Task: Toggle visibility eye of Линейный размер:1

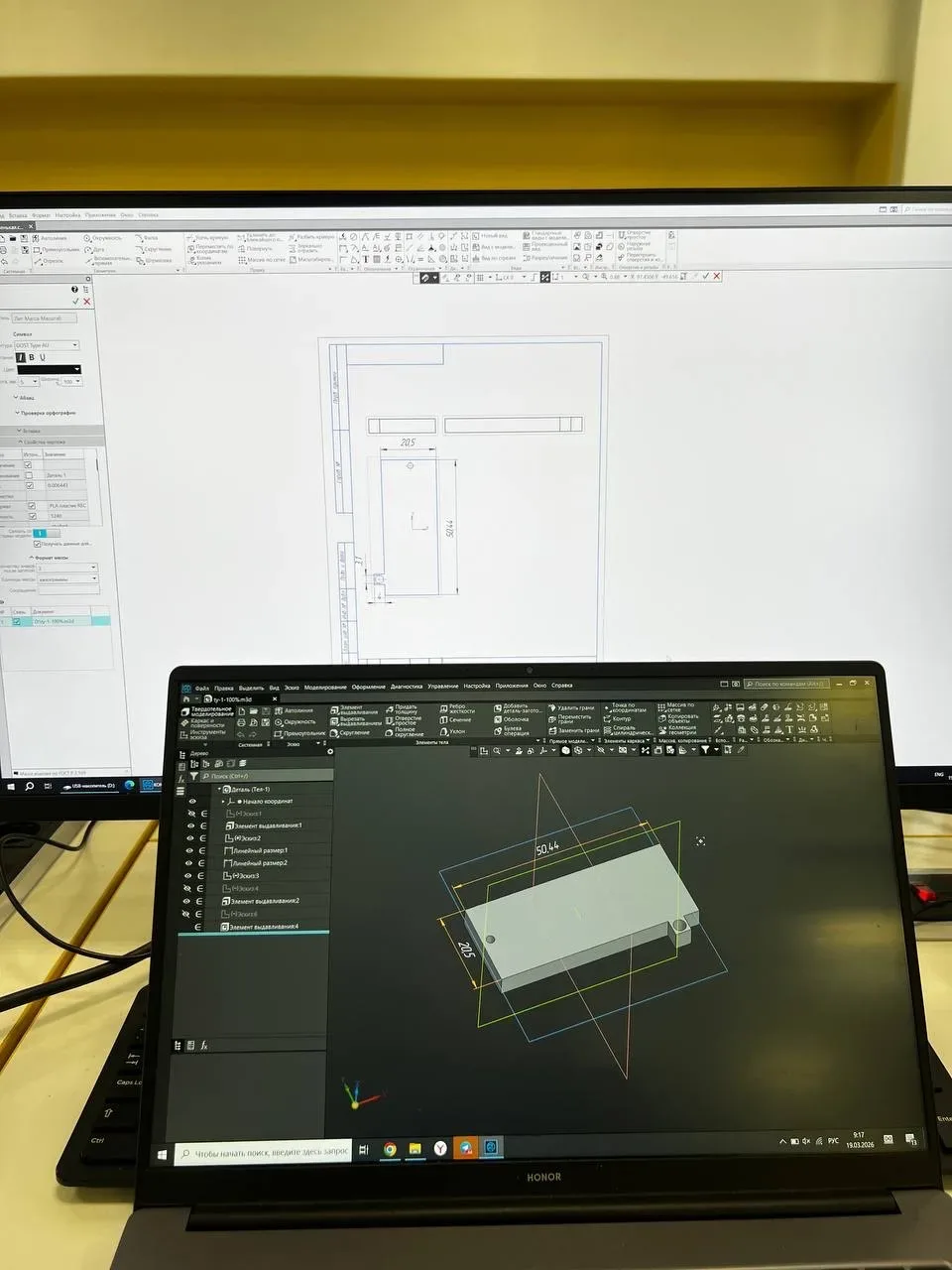Action: [190, 850]
